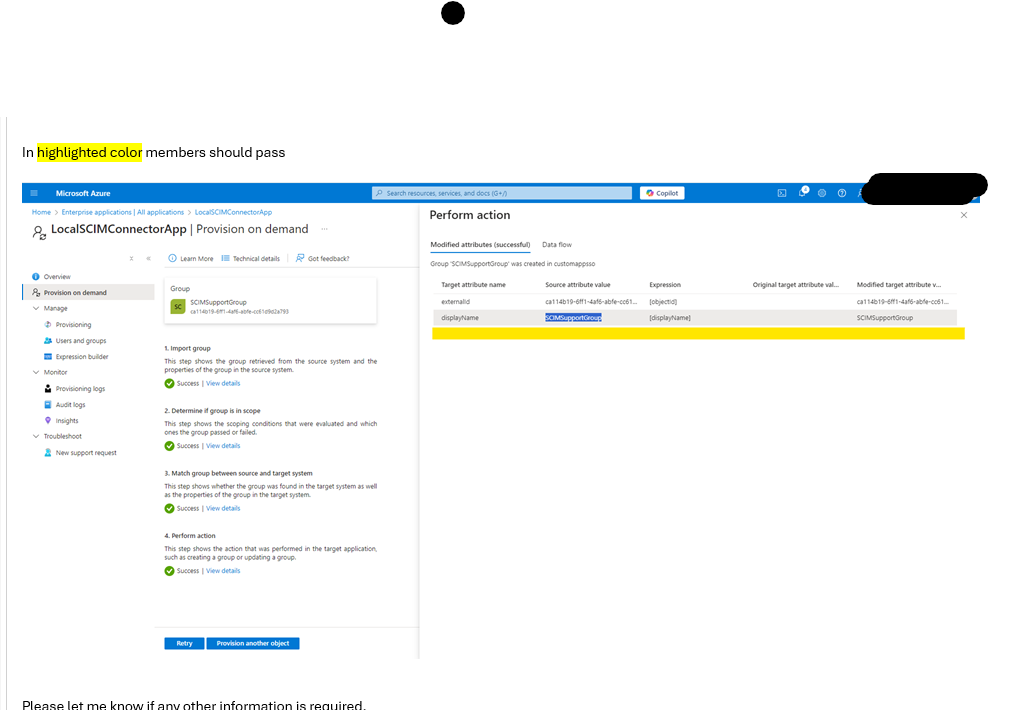
Task: Collapse the Troubleshoot section chevron
Action: pyautogui.click(x=36, y=436)
